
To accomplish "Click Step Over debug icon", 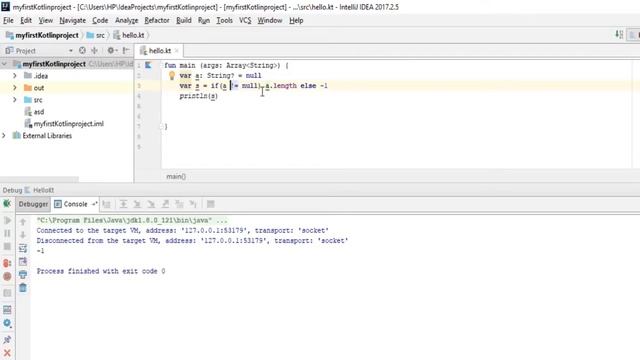I will tap(123, 204).
